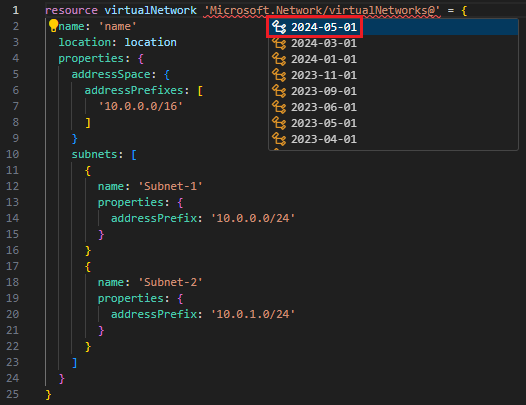Click the 'resource' keyword on line 1

(71, 10)
